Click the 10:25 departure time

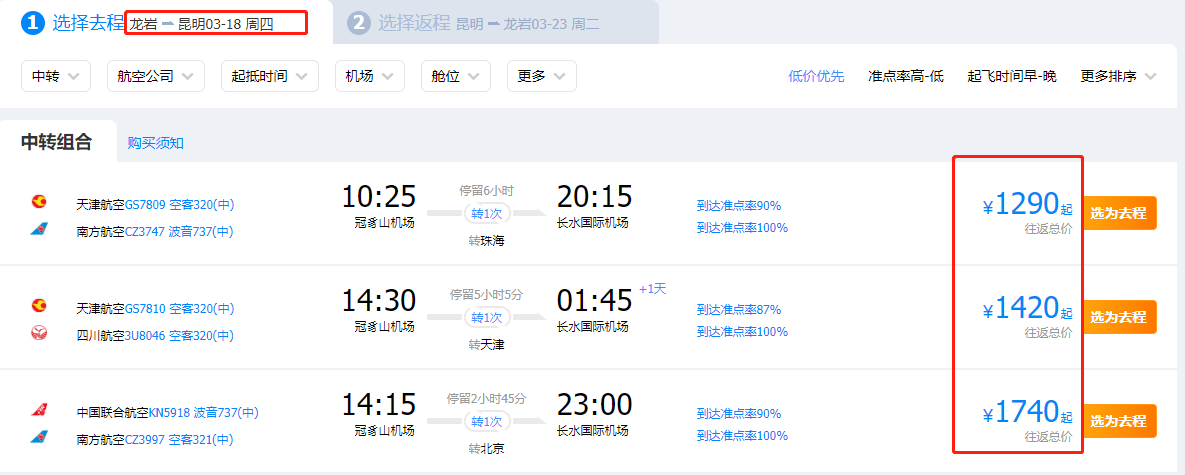point(379,197)
